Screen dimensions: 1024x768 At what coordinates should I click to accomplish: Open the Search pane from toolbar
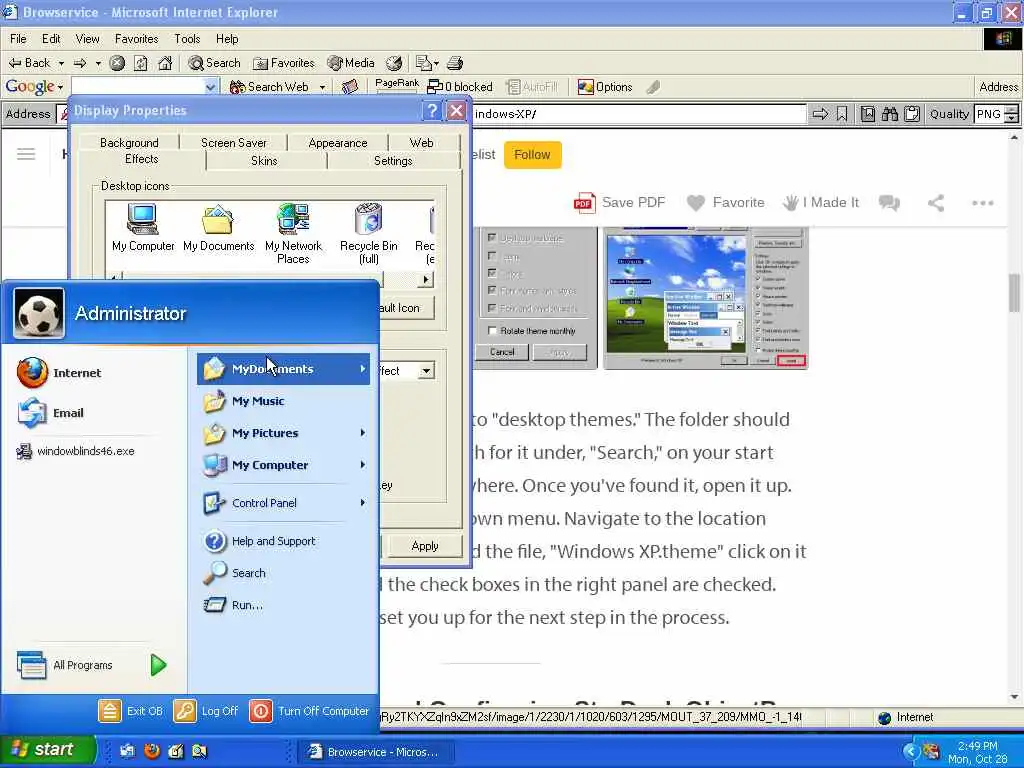[x=214, y=63]
